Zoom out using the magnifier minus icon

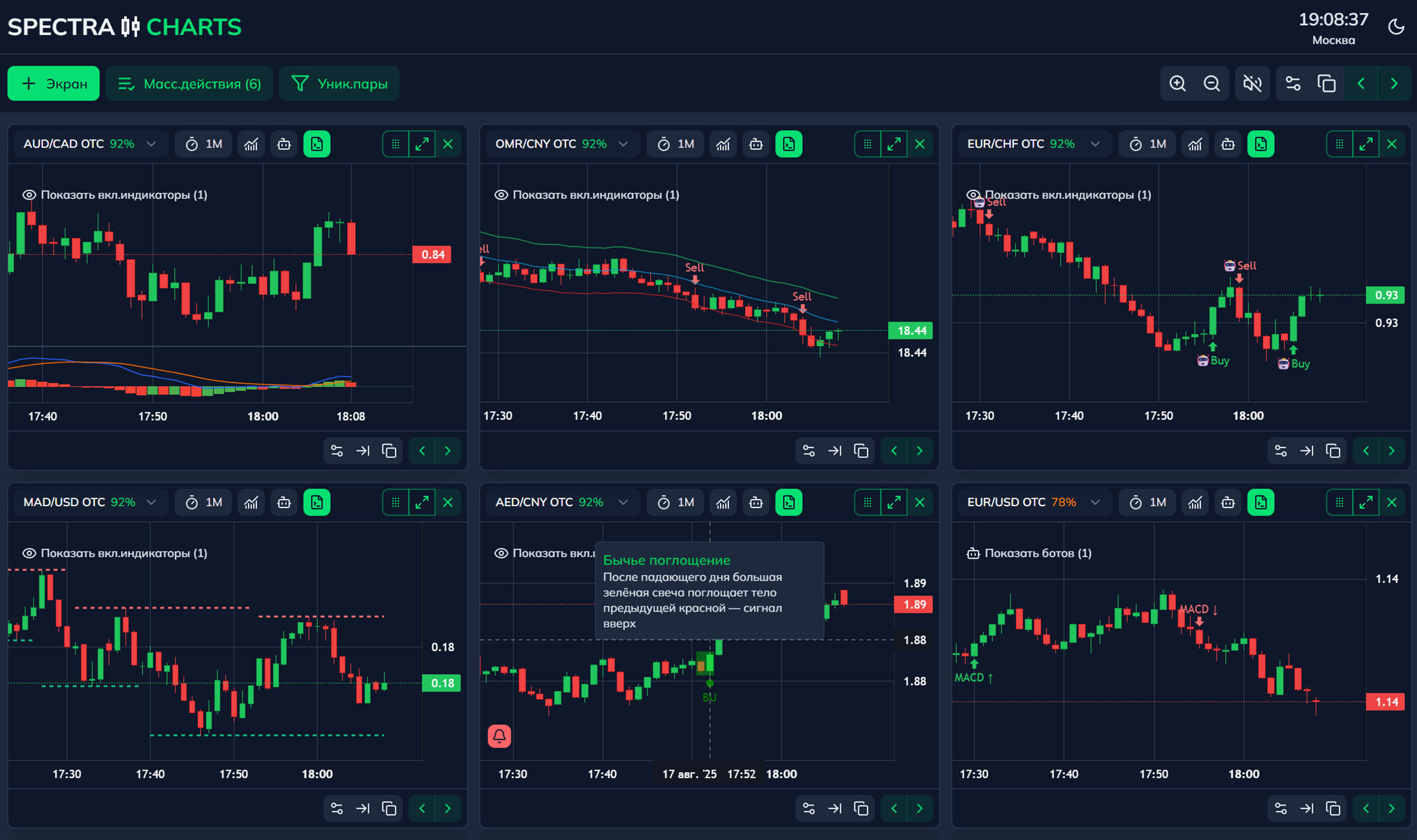pyautogui.click(x=1211, y=83)
